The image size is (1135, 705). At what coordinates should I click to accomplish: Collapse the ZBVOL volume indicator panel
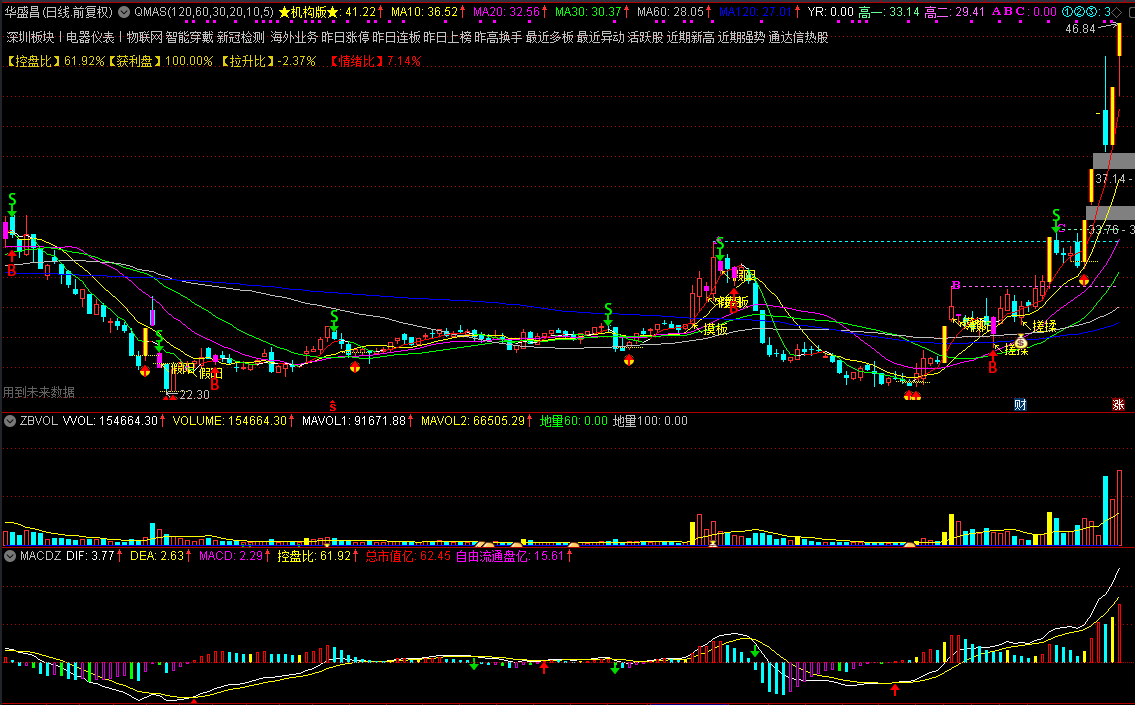coord(10,421)
